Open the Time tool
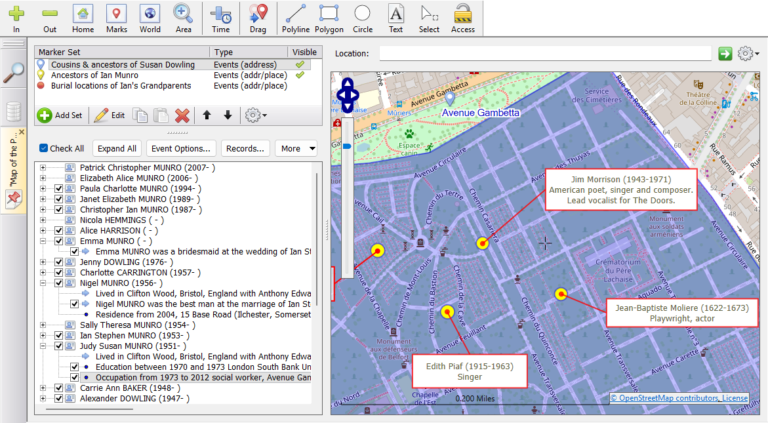 point(220,18)
